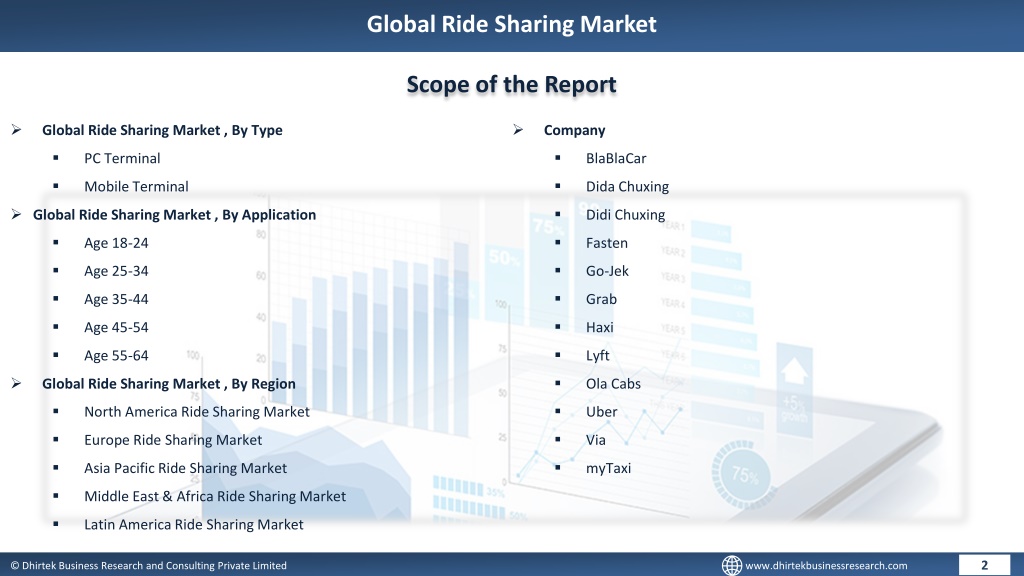
Task: Select the 'Scope of the Report' heading
Action: point(511,84)
